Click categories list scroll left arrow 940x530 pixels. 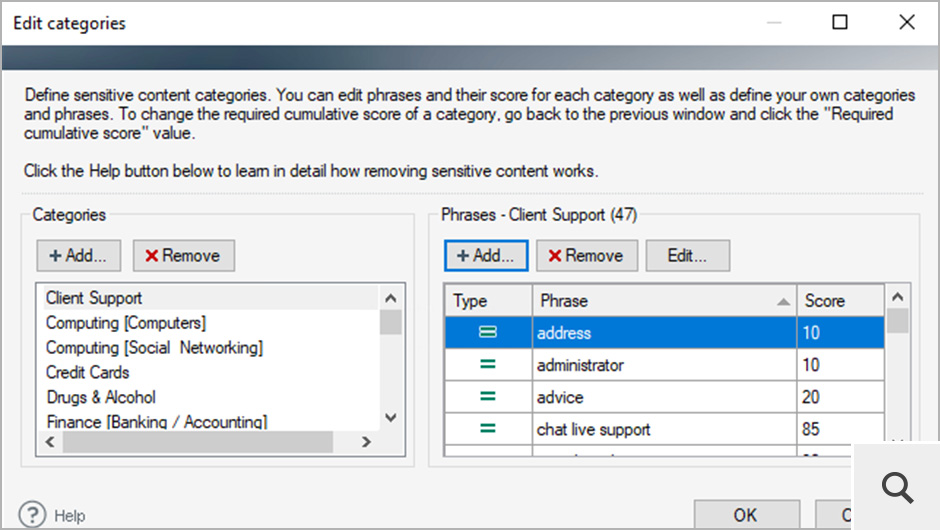click(x=50, y=442)
